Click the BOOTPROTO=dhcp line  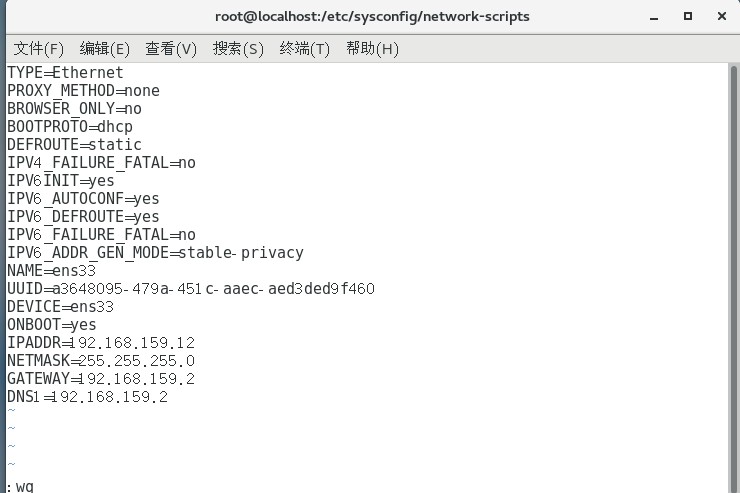[70, 127]
